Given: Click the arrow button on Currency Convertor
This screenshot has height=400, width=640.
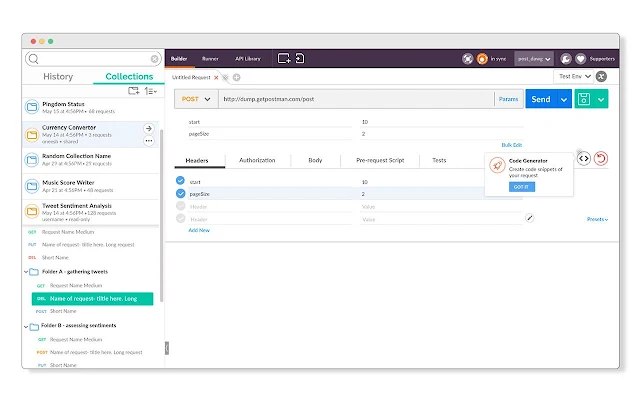Looking at the screenshot, I should [x=149, y=128].
